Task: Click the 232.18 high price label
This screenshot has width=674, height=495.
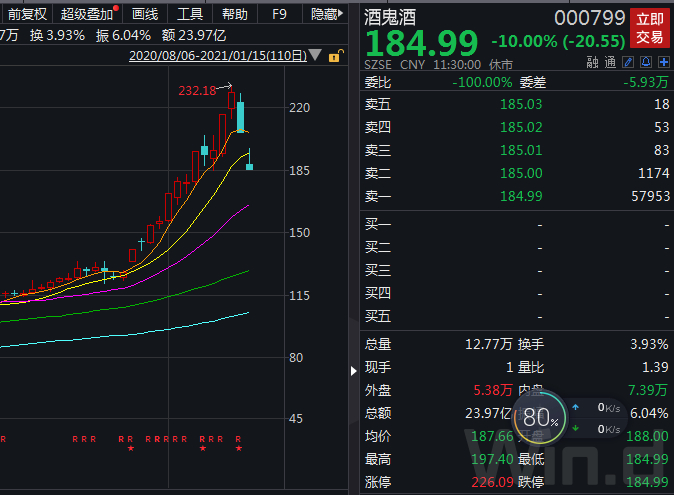Action: [197, 91]
